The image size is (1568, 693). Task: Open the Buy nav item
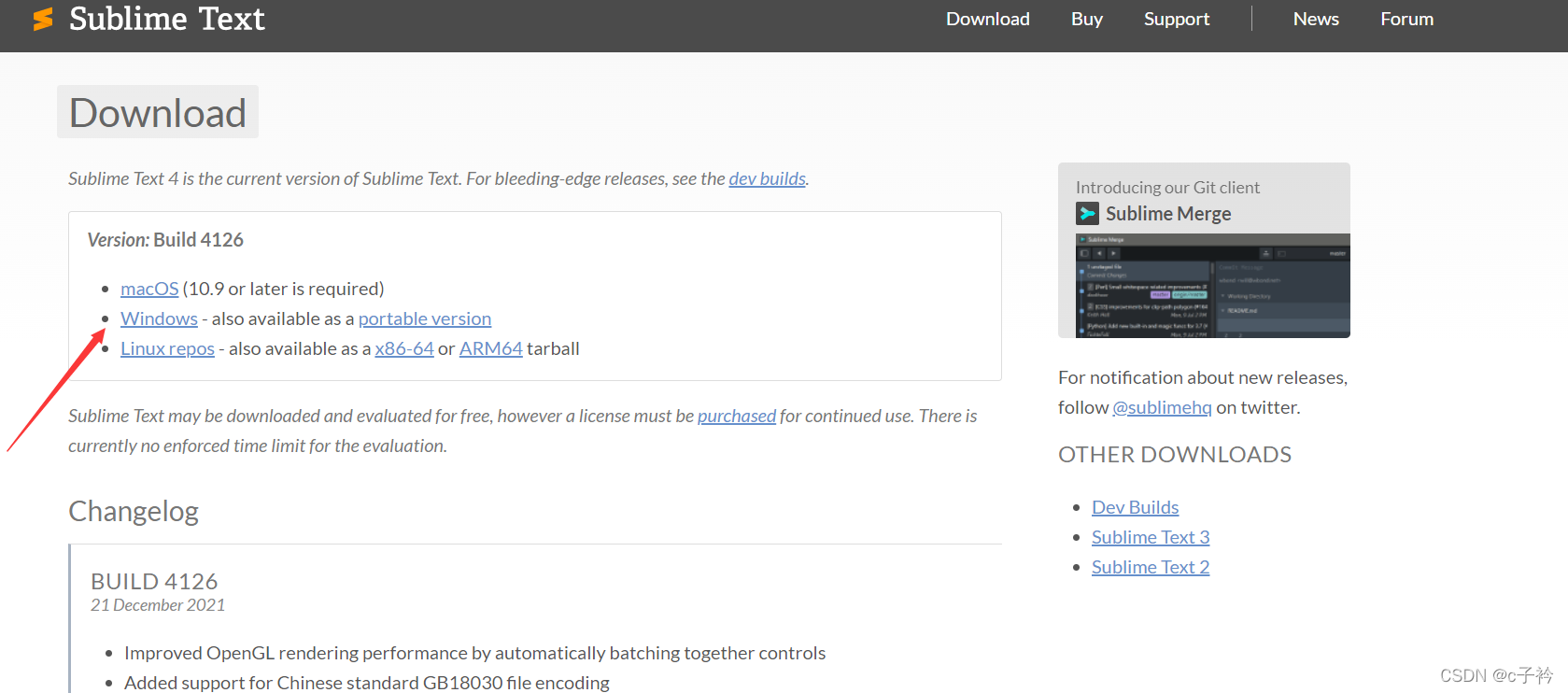pyautogui.click(x=1086, y=19)
